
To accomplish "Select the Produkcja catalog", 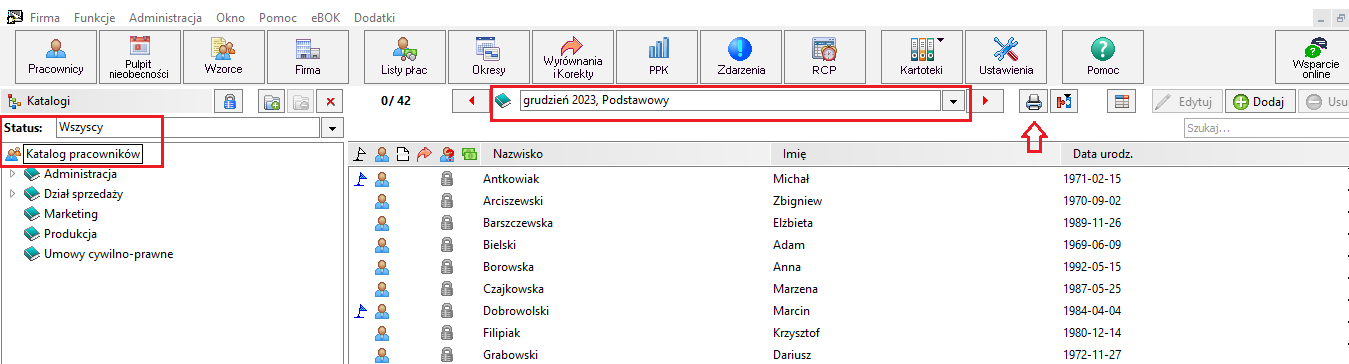I will click(x=70, y=234).
